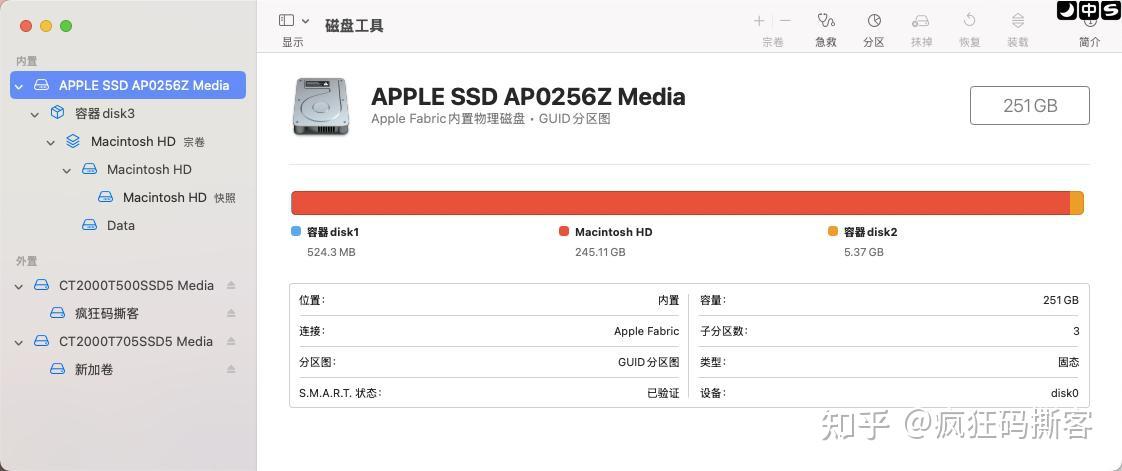Image resolution: width=1122 pixels, height=471 pixels.
Task: Click the Apple Fabric connection value
Action: tap(646, 331)
